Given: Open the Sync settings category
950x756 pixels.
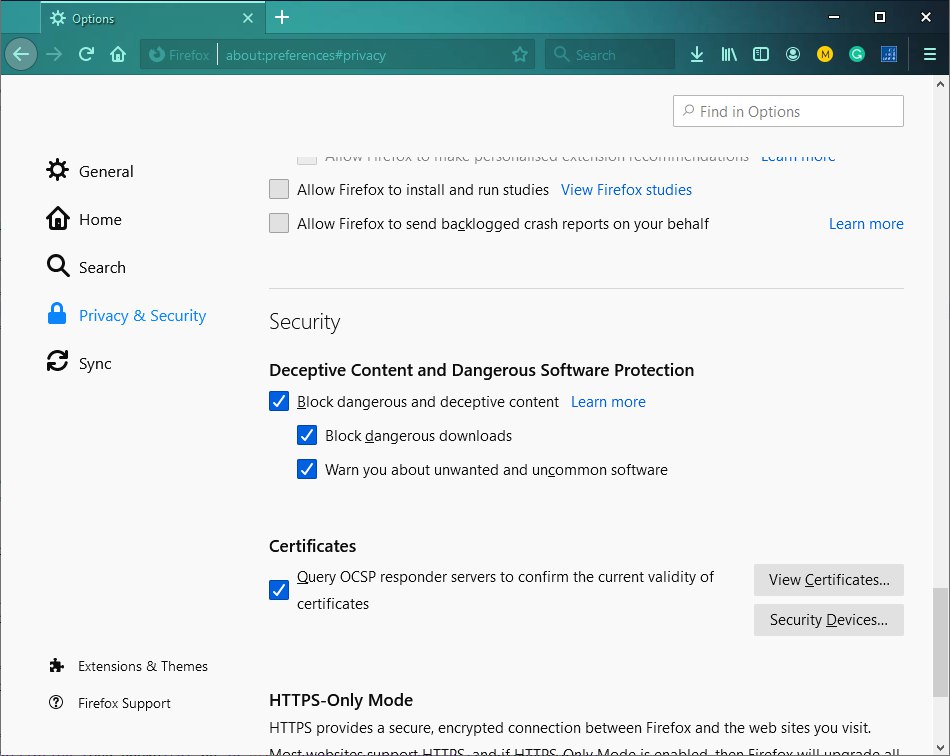Looking at the screenshot, I should (x=79, y=363).
